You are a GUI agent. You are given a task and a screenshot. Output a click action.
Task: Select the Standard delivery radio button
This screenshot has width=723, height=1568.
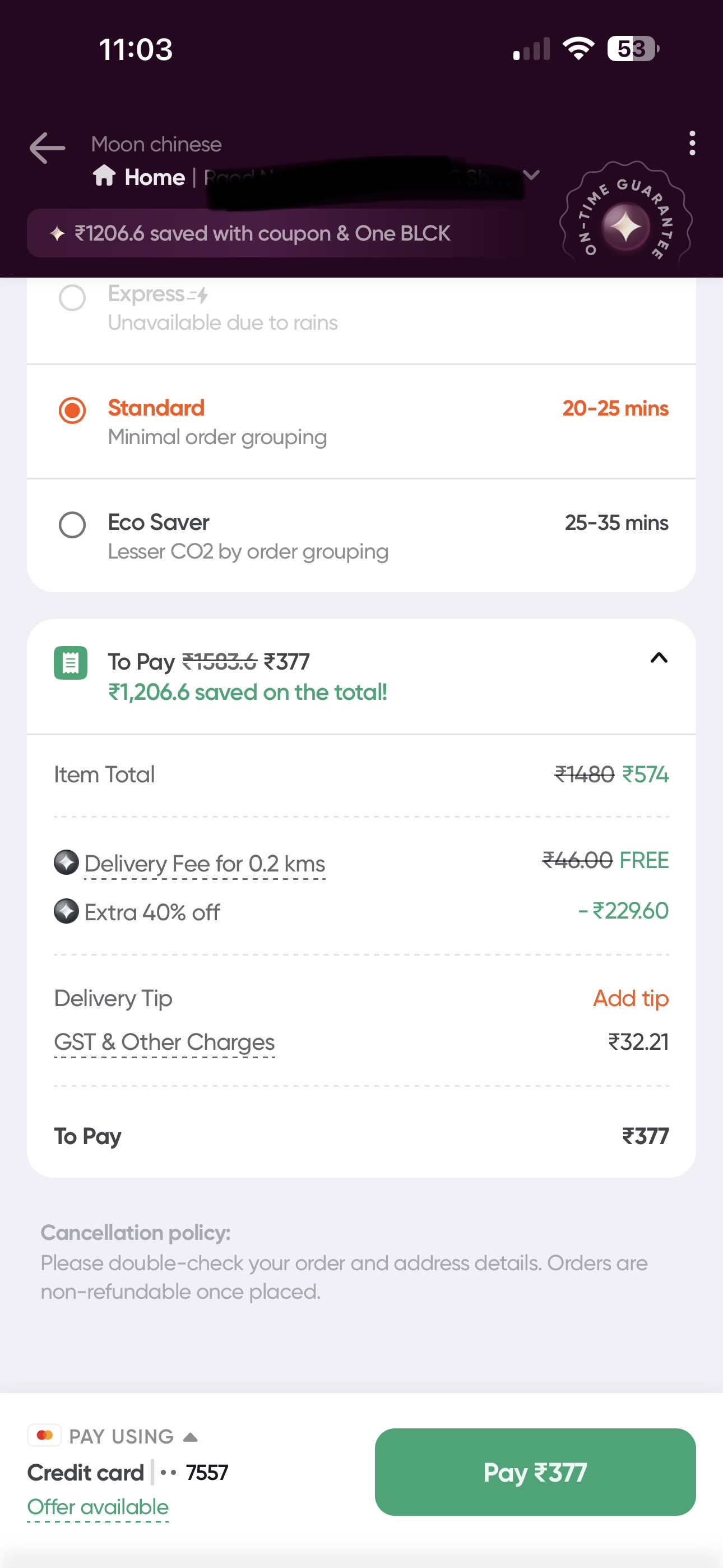click(x=72, y=409)
